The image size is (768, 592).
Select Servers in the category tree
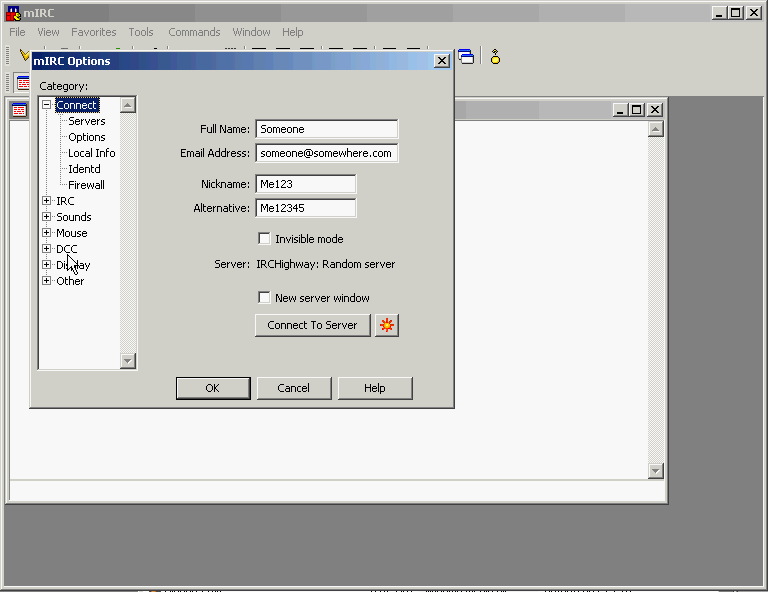[x=87, y=121]
